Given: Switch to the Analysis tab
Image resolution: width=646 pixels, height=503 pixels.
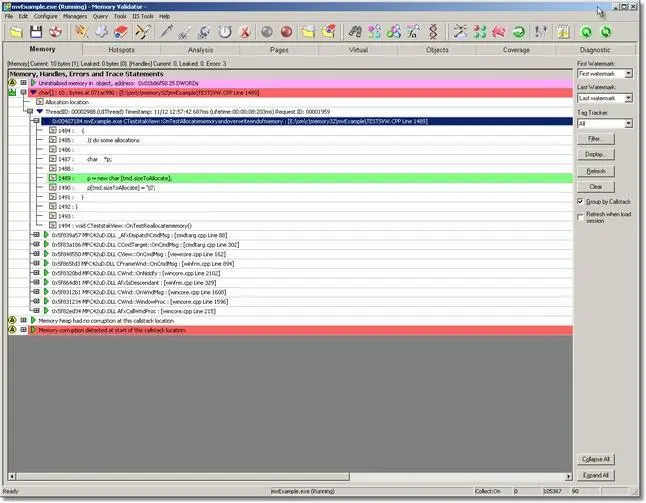Looking at the screenshot, I should coord(200,50).
